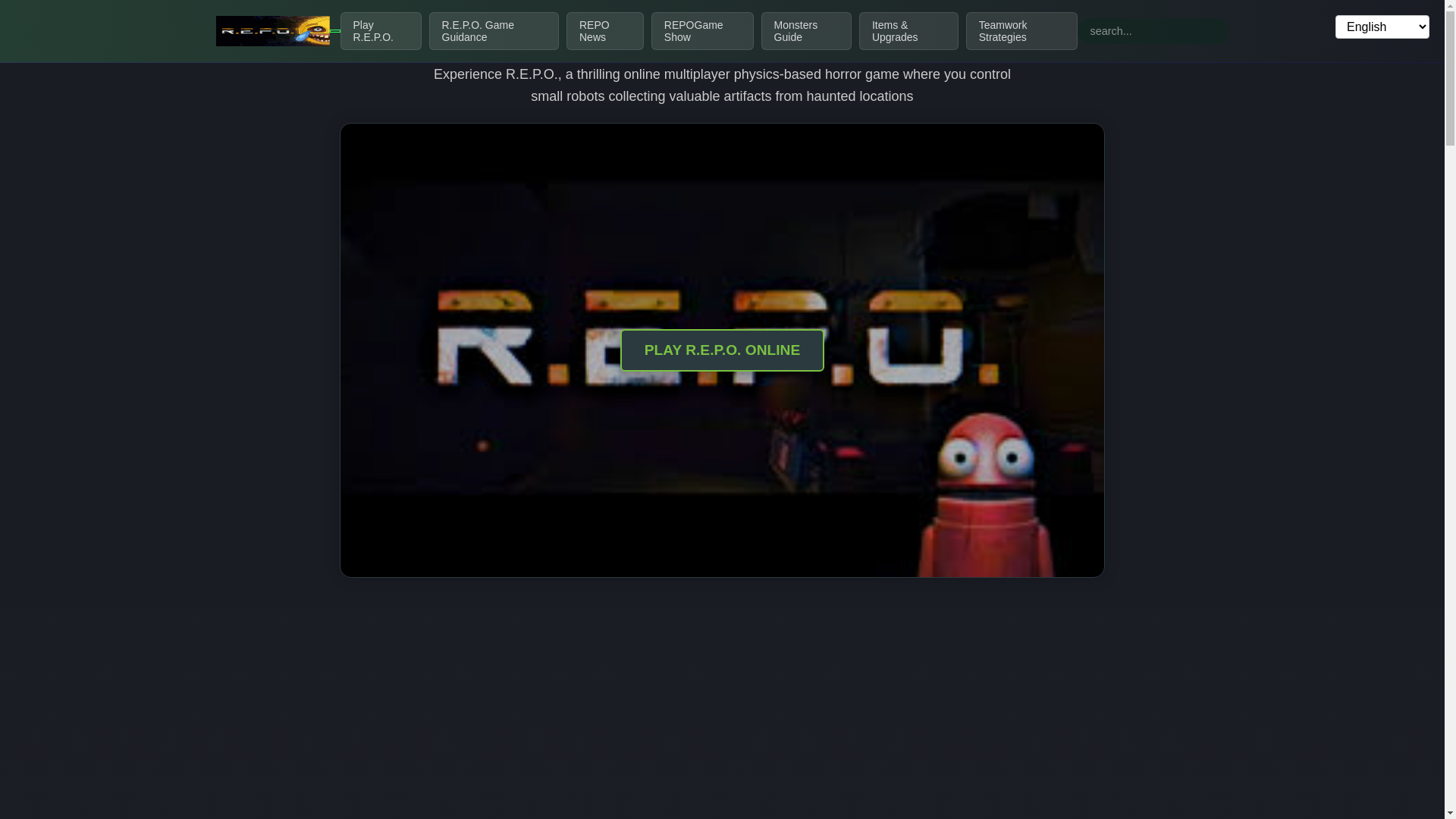This screenshot has height=819, width=1456.
Task: Open Items & Upgrades page
Action: 908,31
